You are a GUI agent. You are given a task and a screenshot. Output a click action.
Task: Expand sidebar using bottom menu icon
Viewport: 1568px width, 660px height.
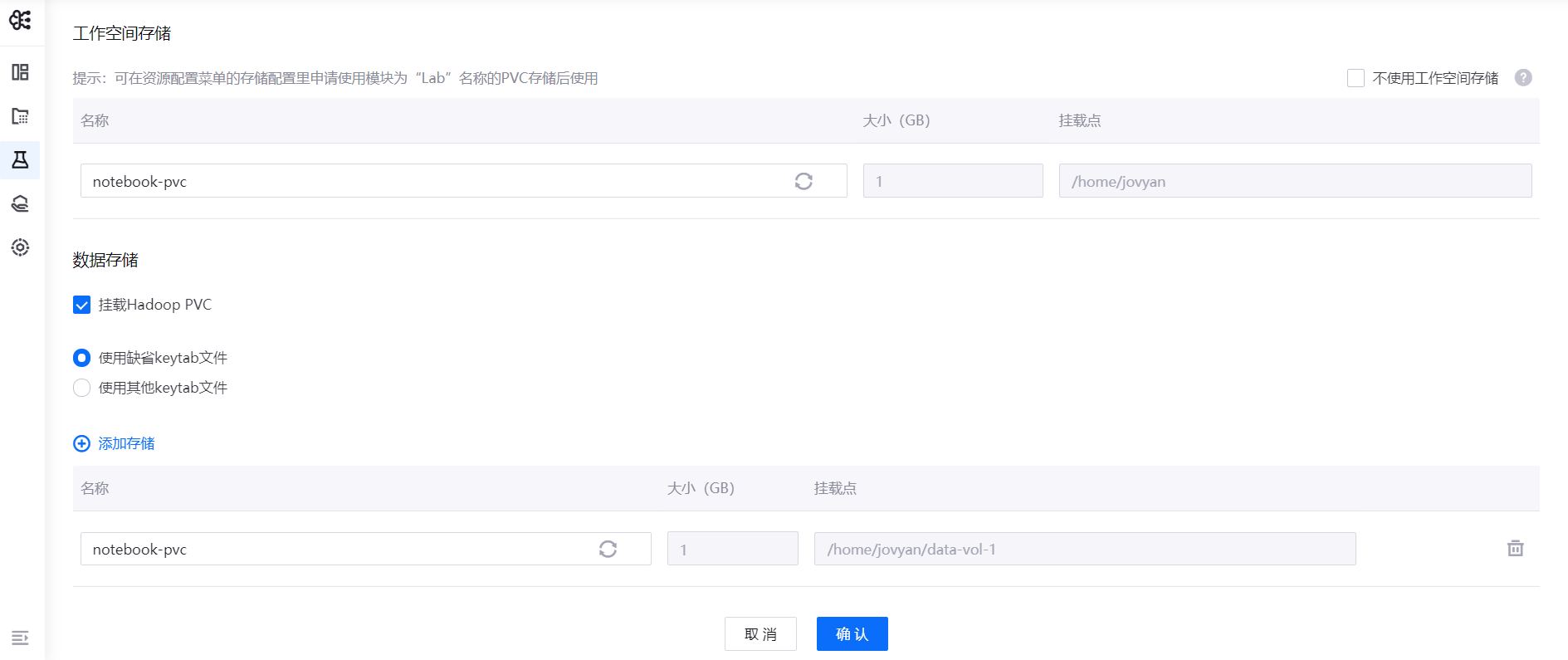(20, 638)
